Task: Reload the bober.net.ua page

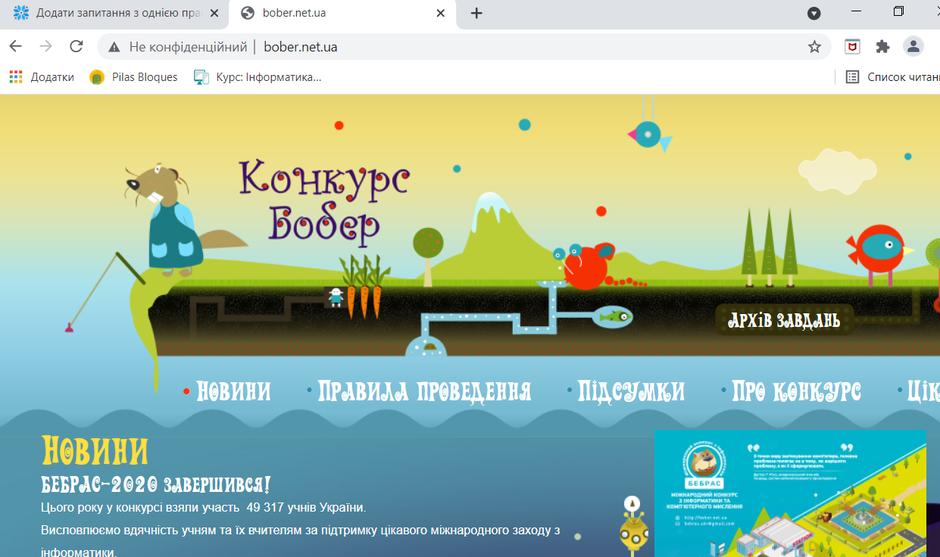Action: pos(76,47)
